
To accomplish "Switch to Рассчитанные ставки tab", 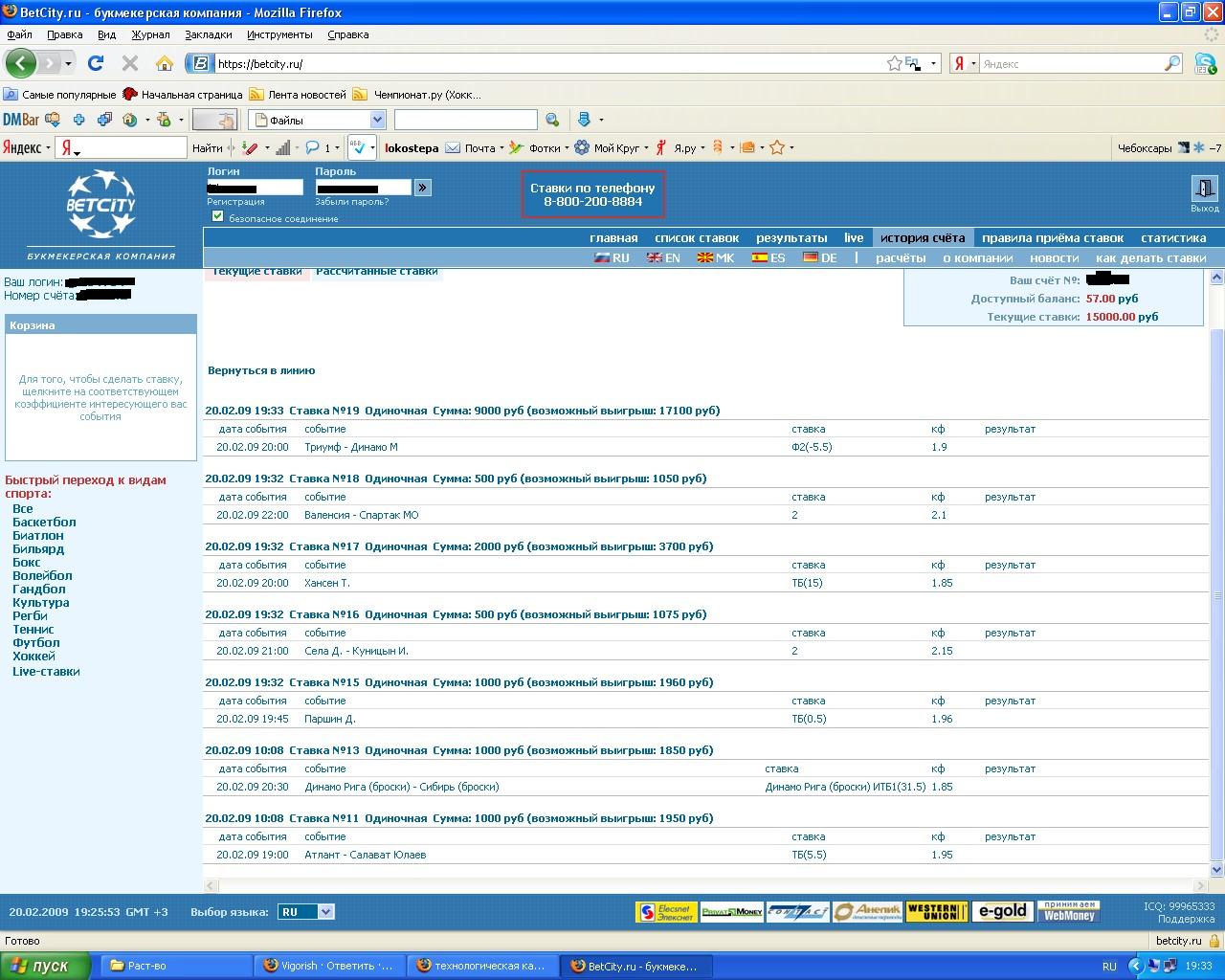I will (x=376, y=272).
